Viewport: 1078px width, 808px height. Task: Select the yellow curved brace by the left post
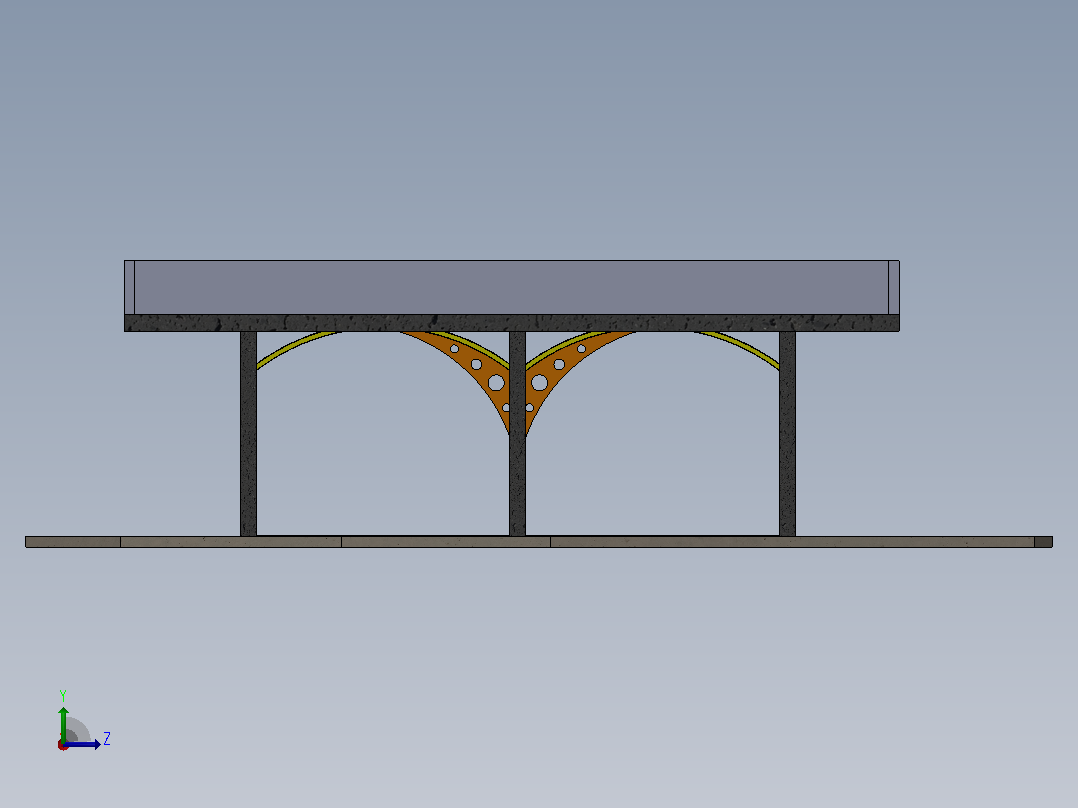tap(294, 347)
